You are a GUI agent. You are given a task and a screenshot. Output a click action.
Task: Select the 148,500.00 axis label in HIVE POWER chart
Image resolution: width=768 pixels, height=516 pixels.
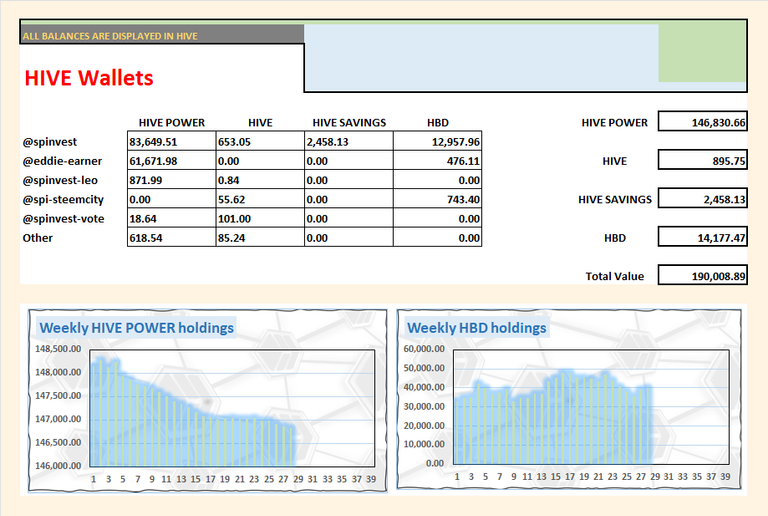pos(58,349)
